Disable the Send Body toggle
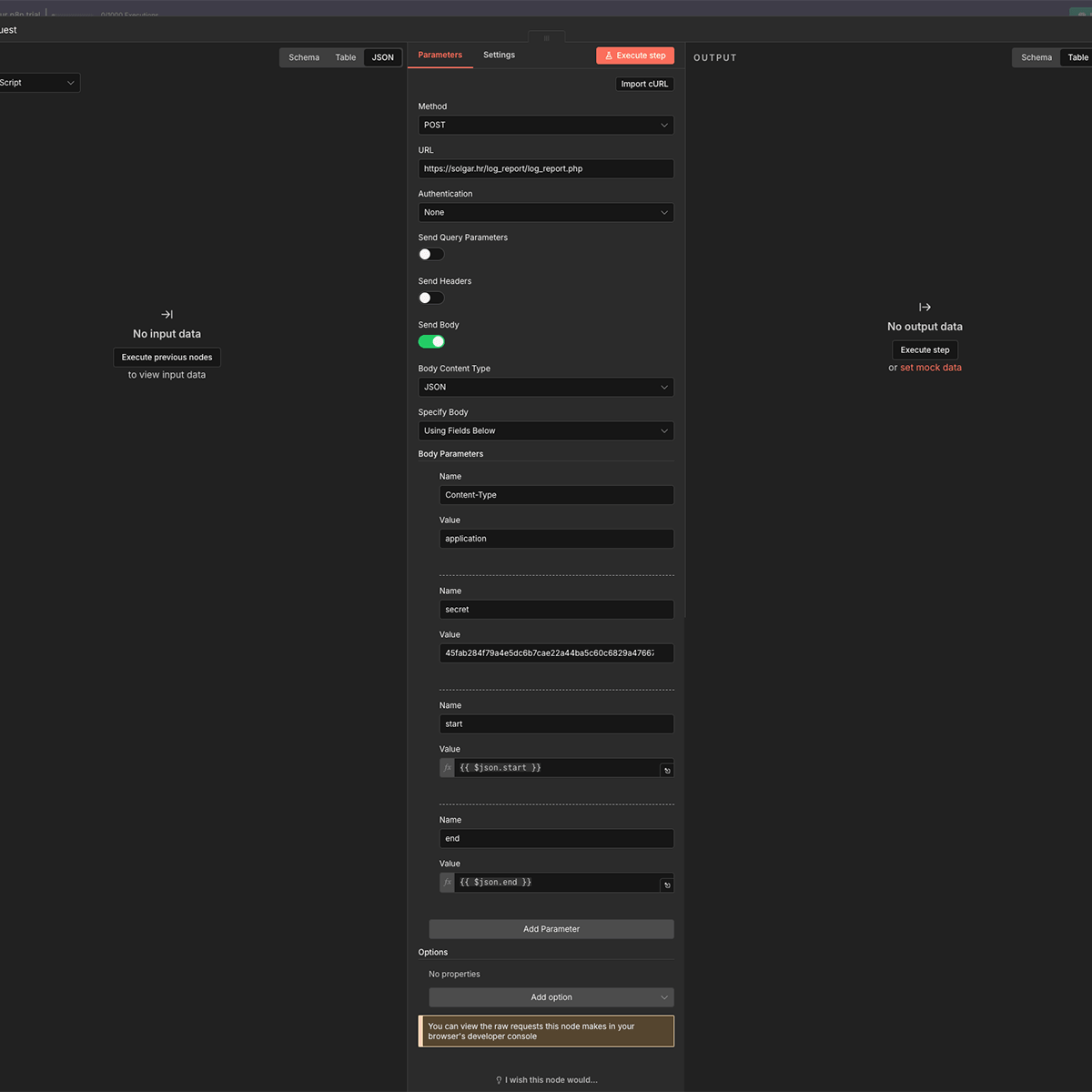 click(x=431, y=342)
